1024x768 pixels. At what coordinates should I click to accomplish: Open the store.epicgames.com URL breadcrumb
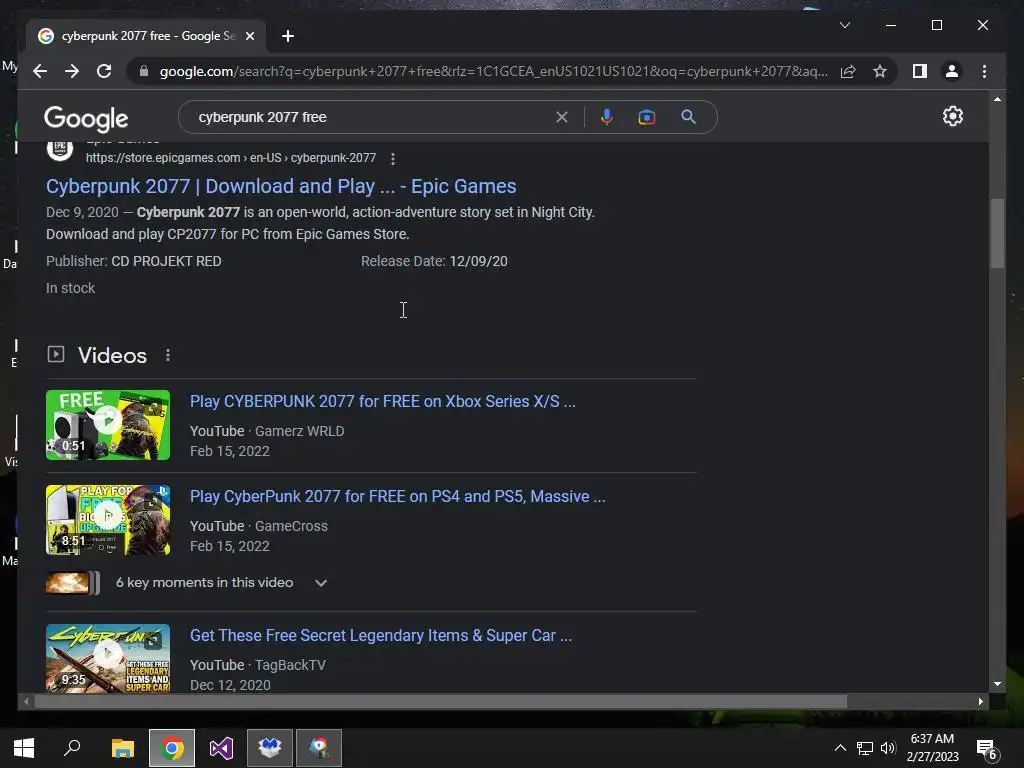(x=231, y=157)
